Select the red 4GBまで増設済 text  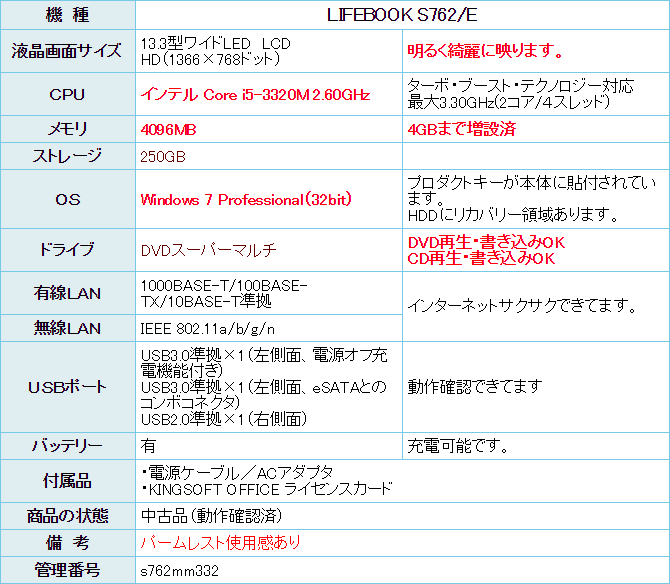pos(462,129)
